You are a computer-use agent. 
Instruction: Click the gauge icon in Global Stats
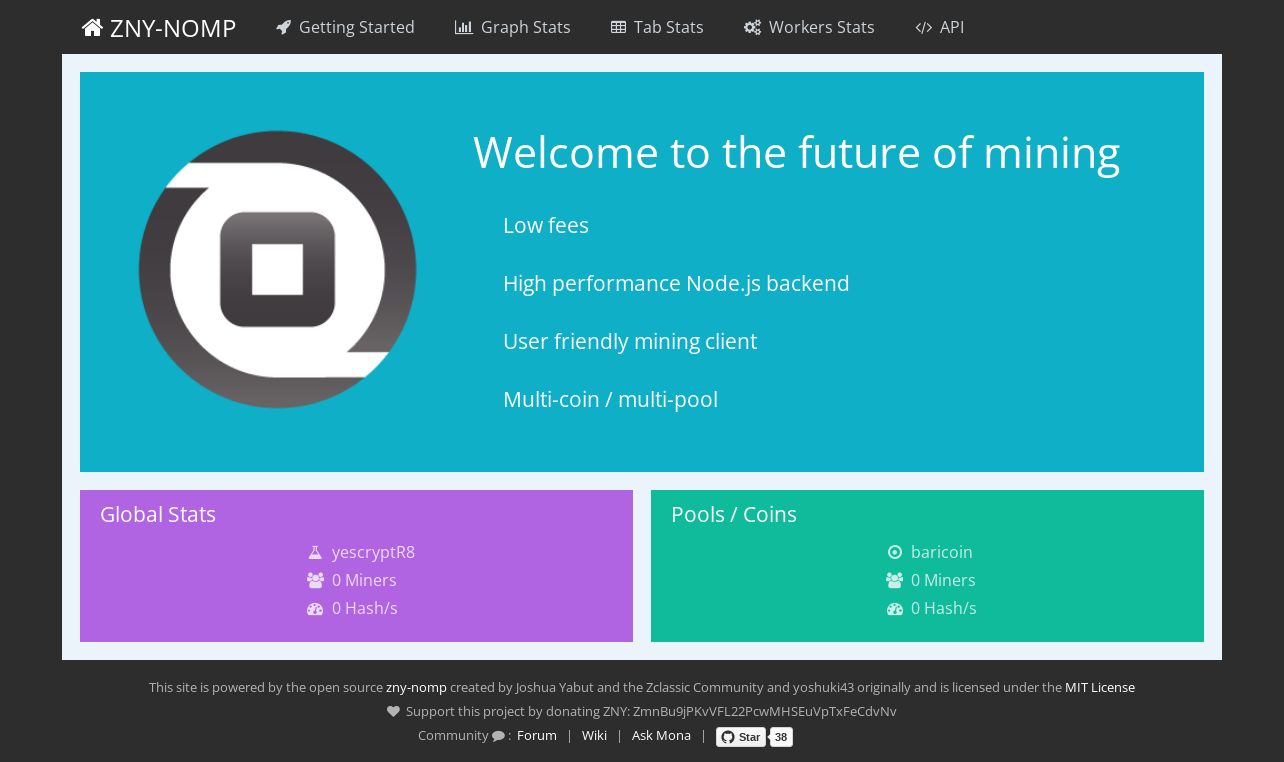coord(315,608)
